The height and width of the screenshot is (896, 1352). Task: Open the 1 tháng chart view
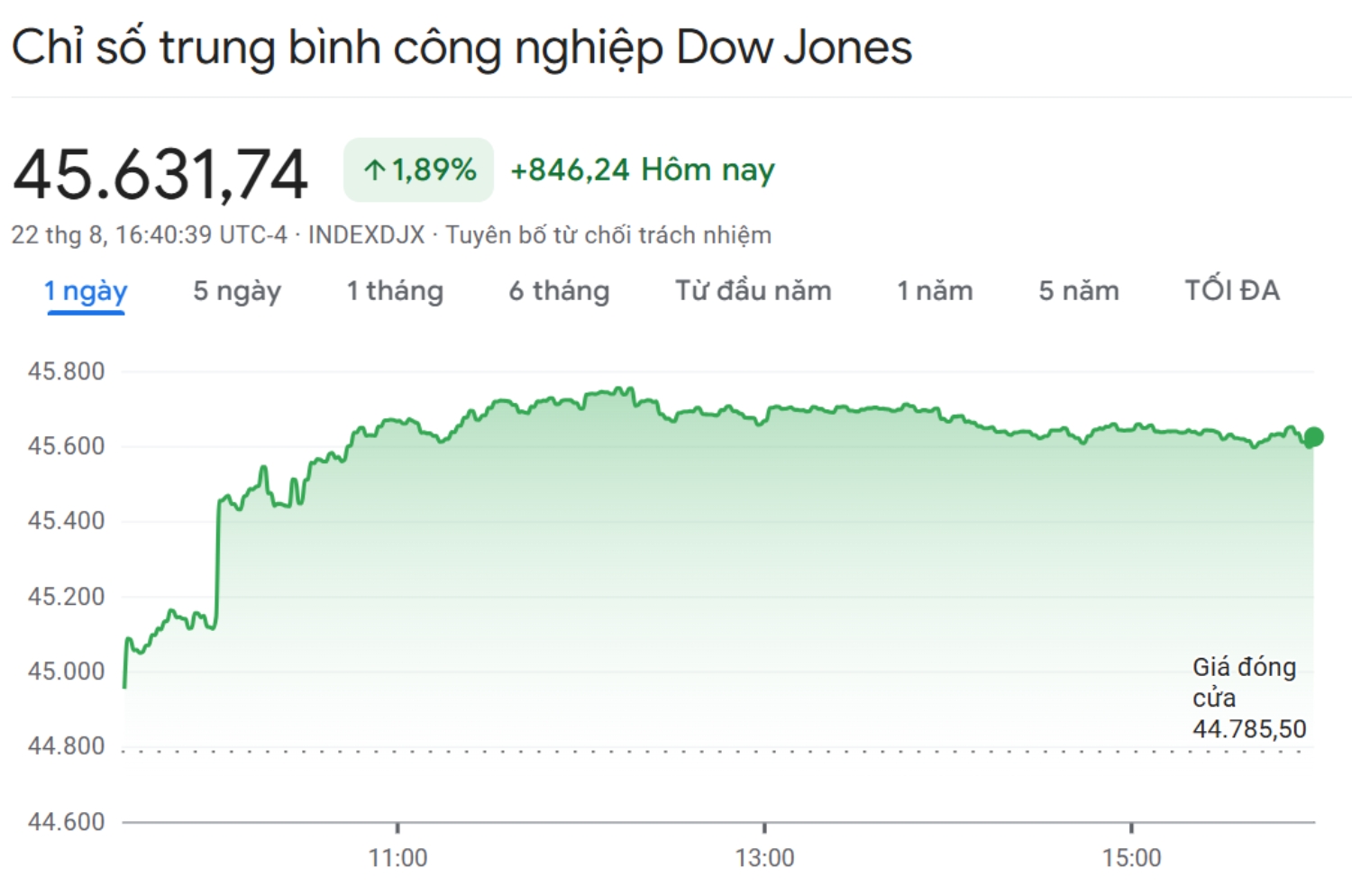click(x=395, y=290)
